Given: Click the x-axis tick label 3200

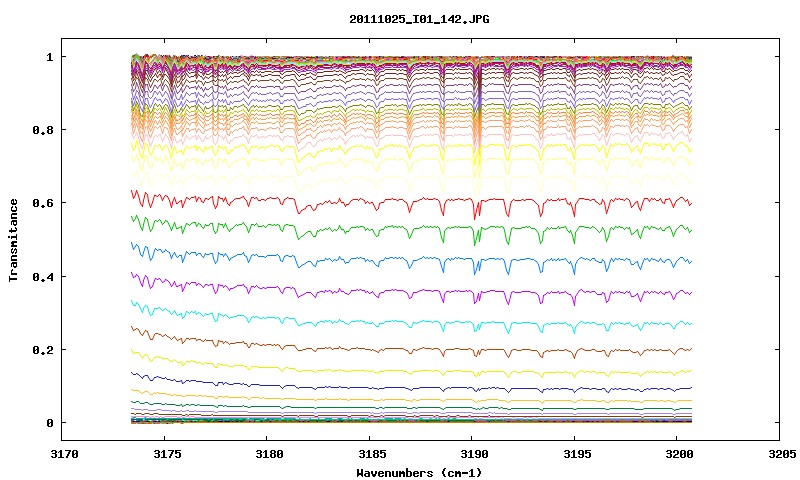Looking at the screenshot, I should click(x=680, y=454).
